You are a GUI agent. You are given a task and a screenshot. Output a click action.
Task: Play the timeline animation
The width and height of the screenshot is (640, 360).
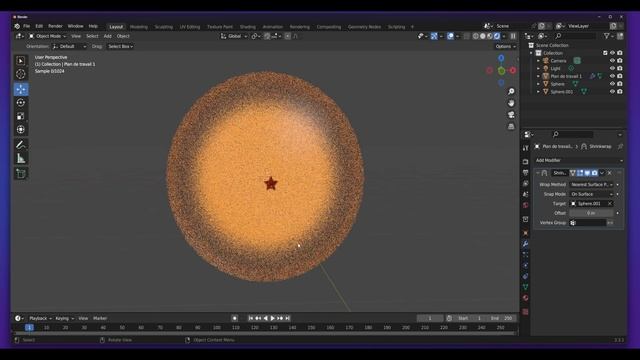(x=273, y=318)
